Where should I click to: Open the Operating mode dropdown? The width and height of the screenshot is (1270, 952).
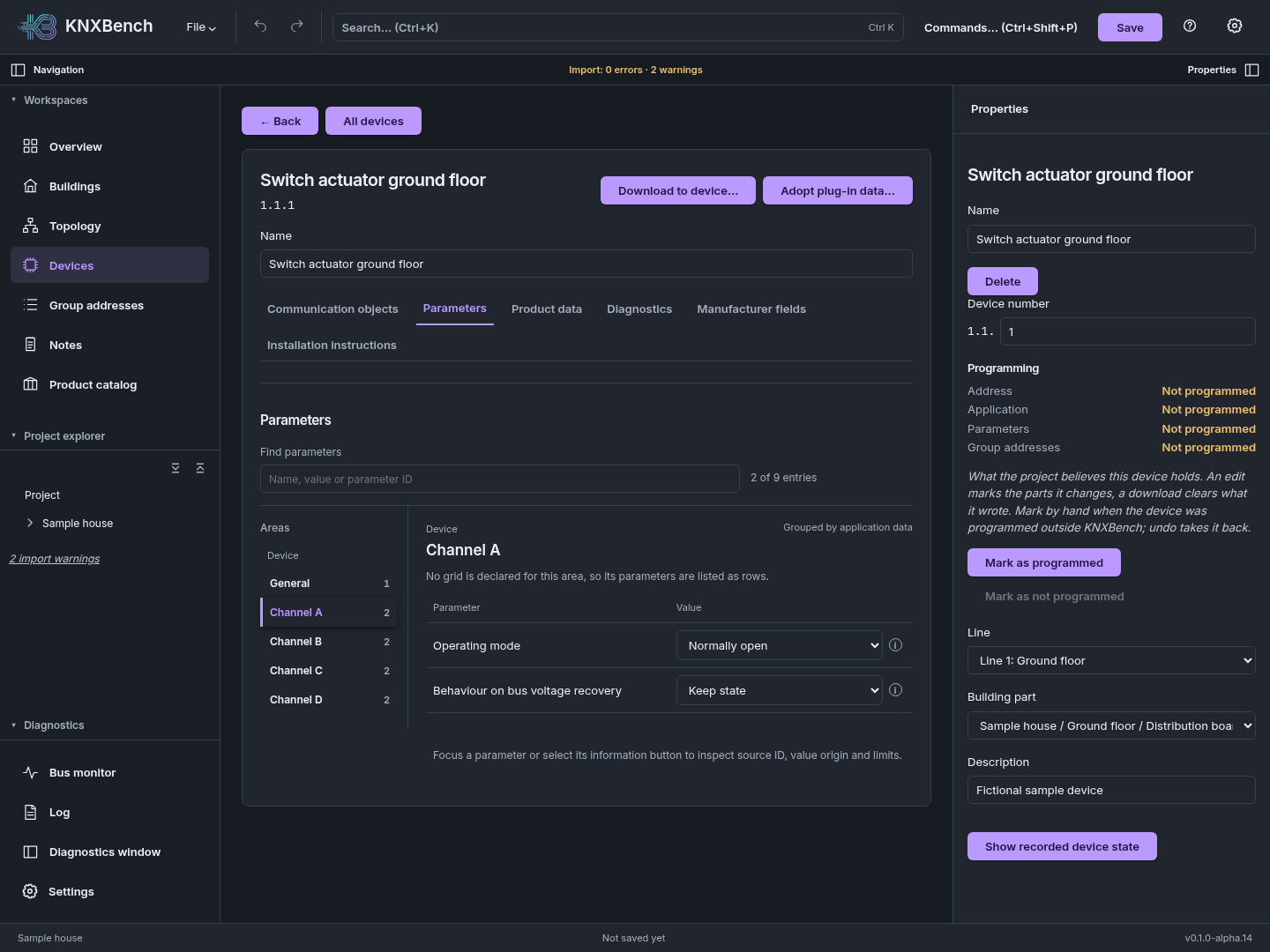(779, 645)
